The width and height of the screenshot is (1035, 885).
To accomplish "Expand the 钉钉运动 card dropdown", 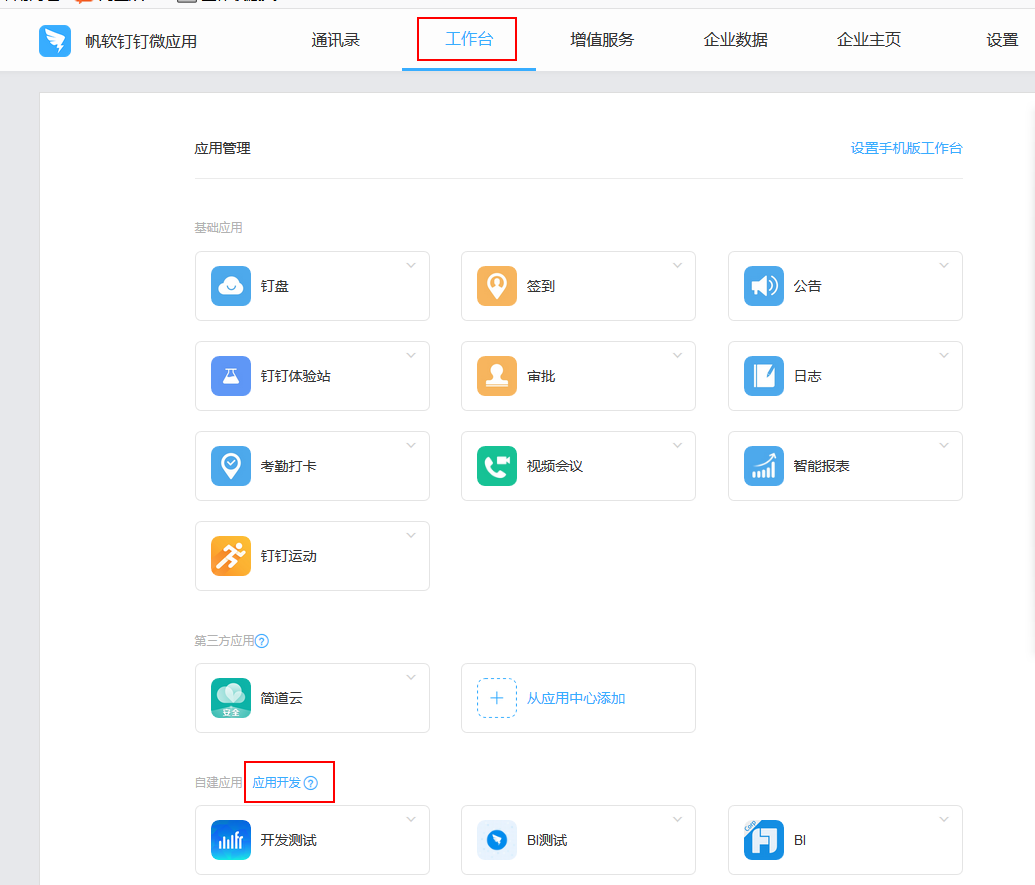I will pos(411,535).
